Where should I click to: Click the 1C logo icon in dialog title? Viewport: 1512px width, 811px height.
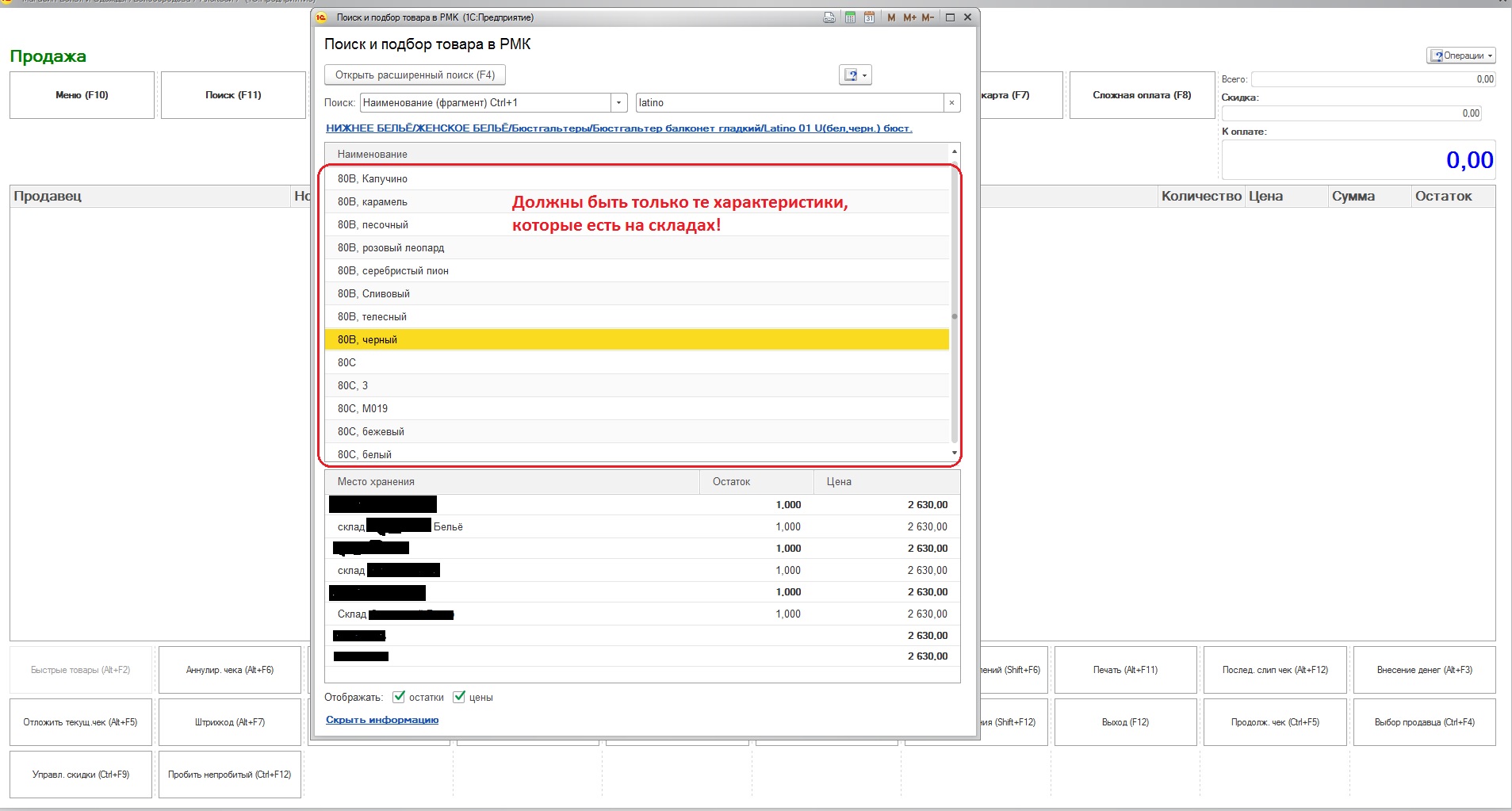pos(322,17)
